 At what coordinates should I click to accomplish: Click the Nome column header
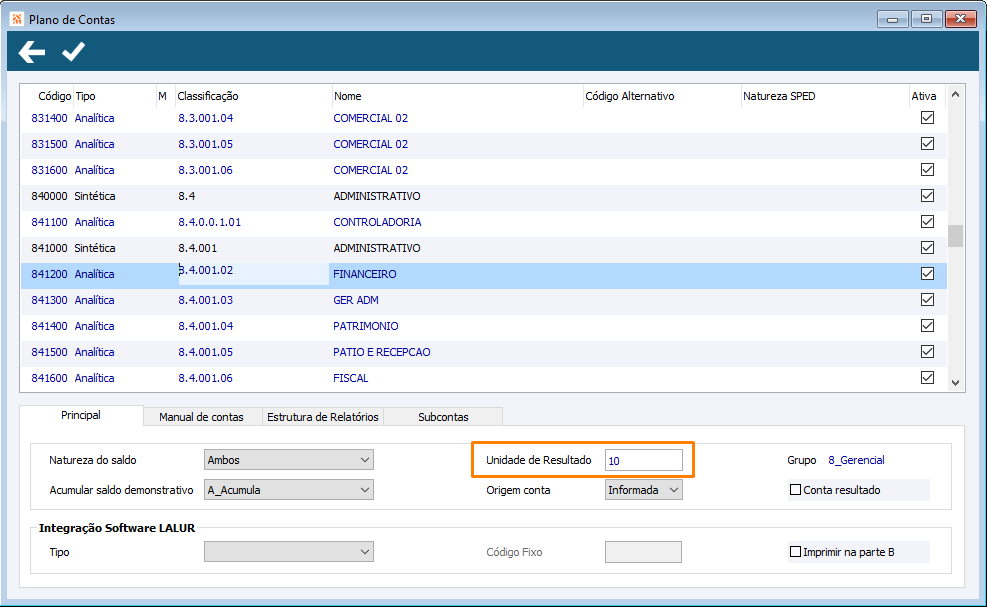[347, 96]
